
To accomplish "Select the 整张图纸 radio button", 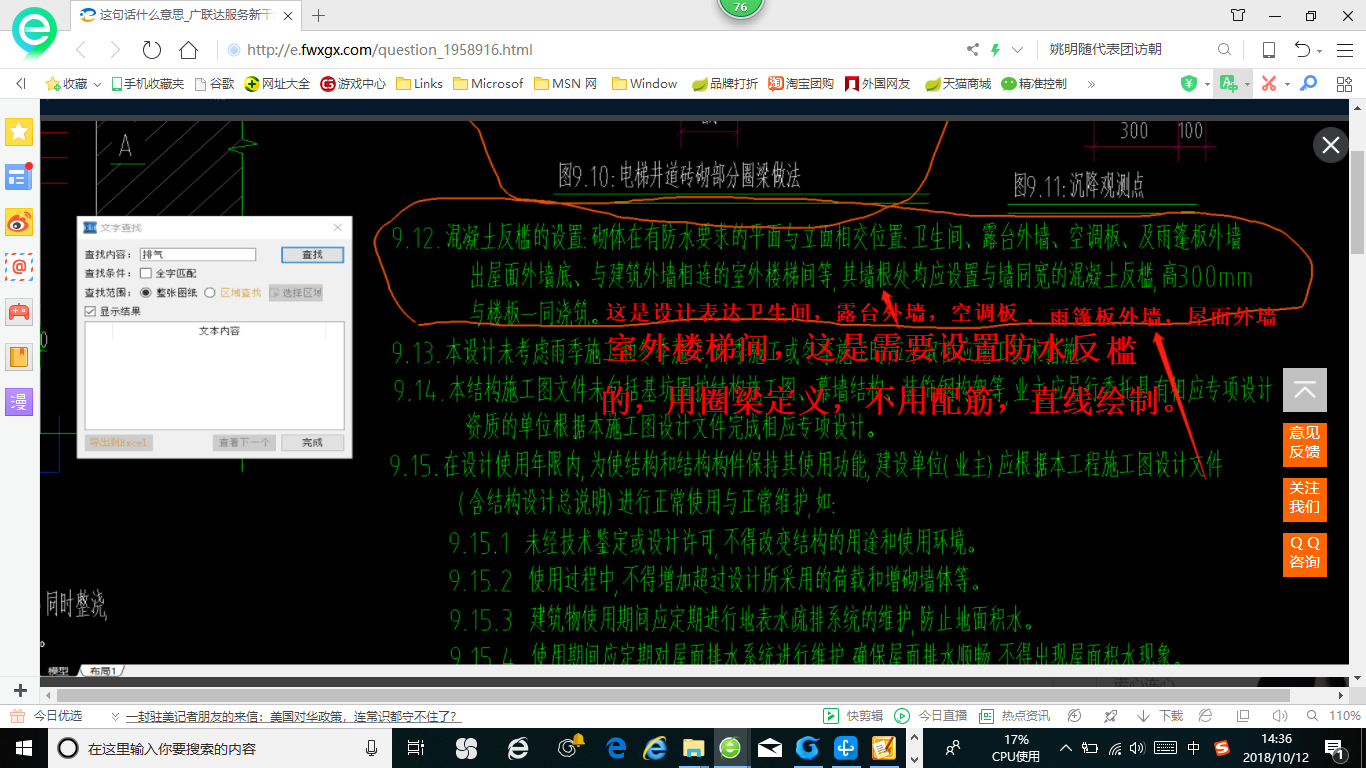I will click(x=146, y=293).
